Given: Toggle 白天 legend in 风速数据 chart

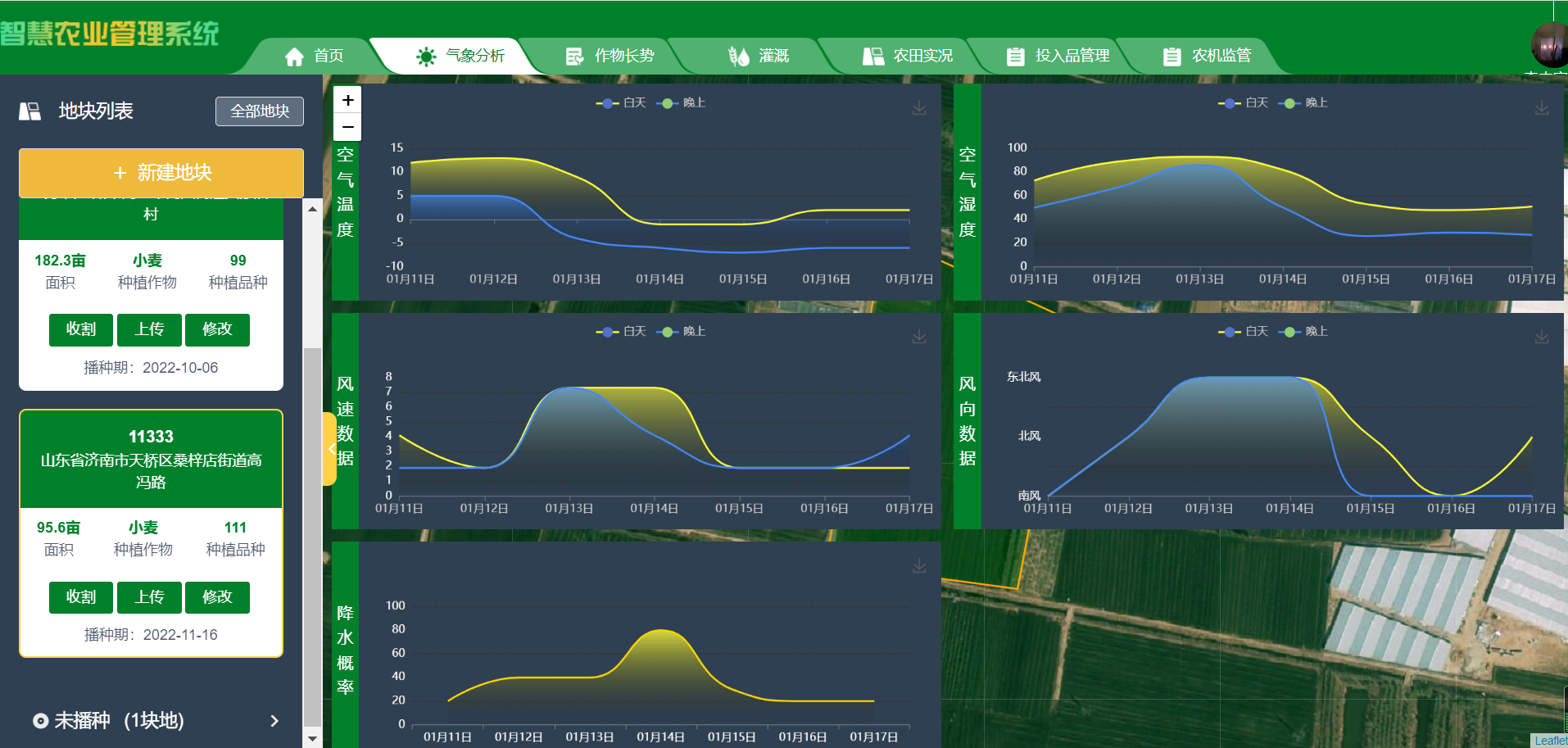Looking at the screenshot, I should [x=621, y=332].
